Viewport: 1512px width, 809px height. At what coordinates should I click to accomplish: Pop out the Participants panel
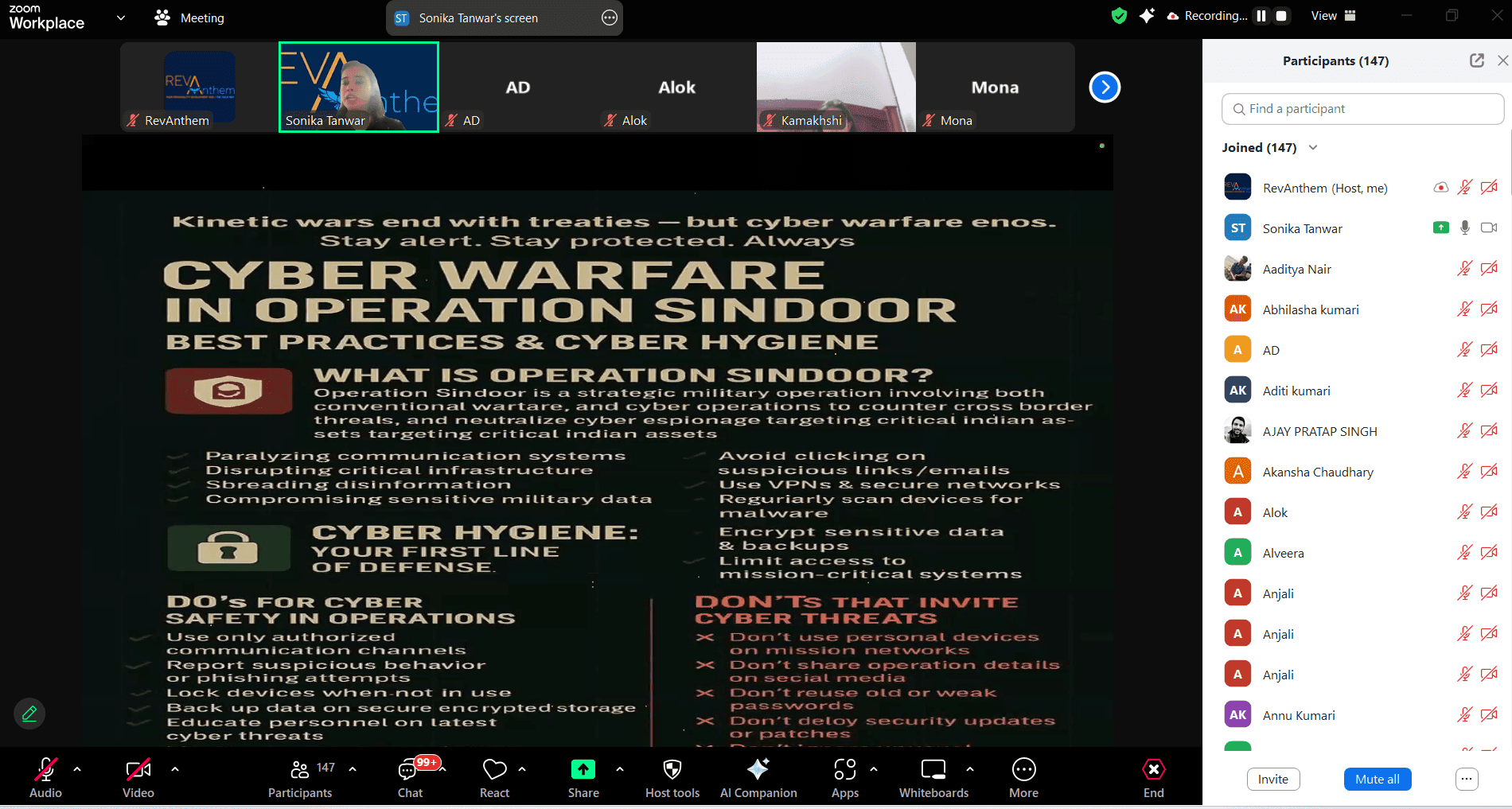[1477, 60]
